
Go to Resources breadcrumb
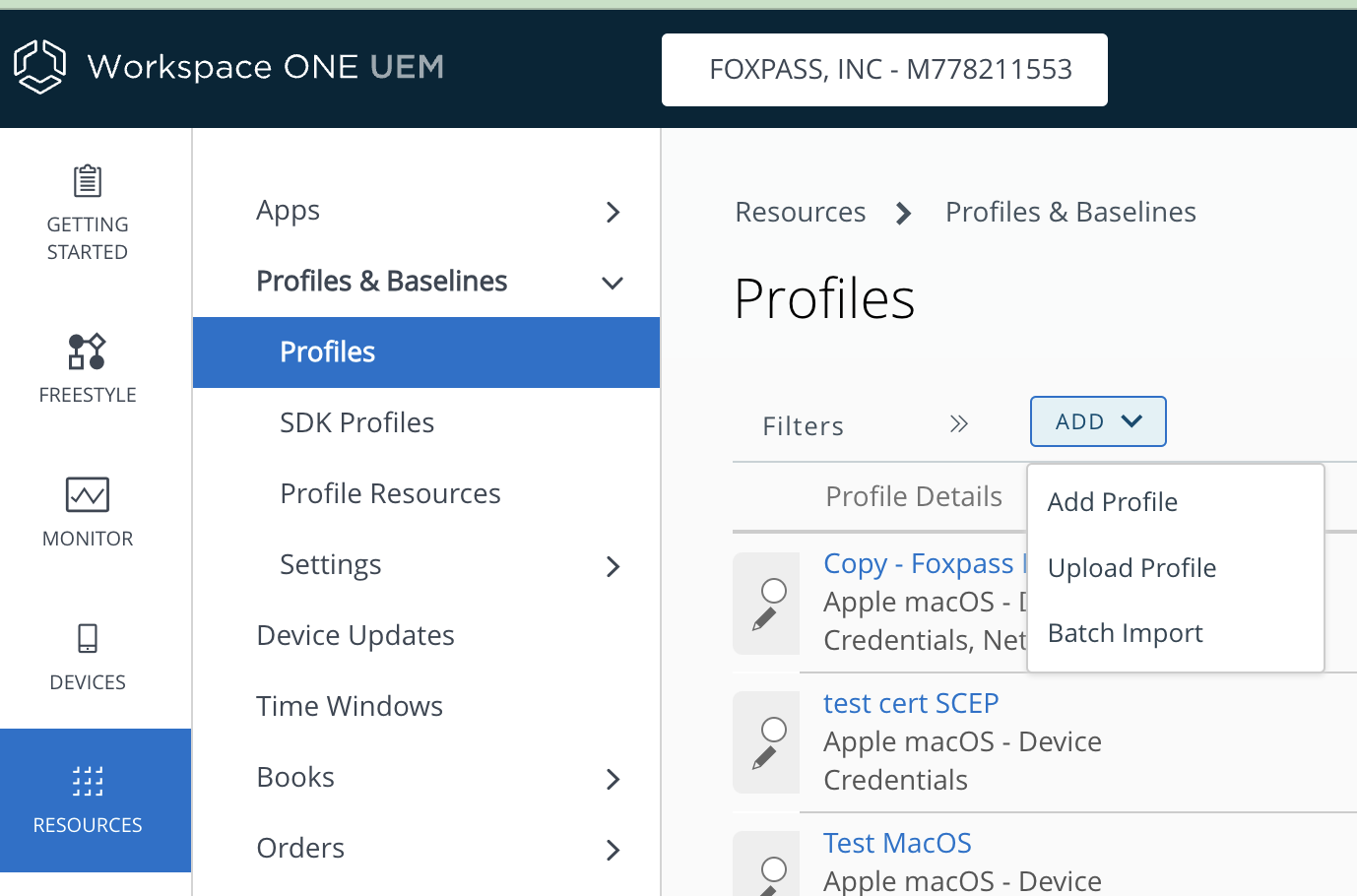coord(800,212)
